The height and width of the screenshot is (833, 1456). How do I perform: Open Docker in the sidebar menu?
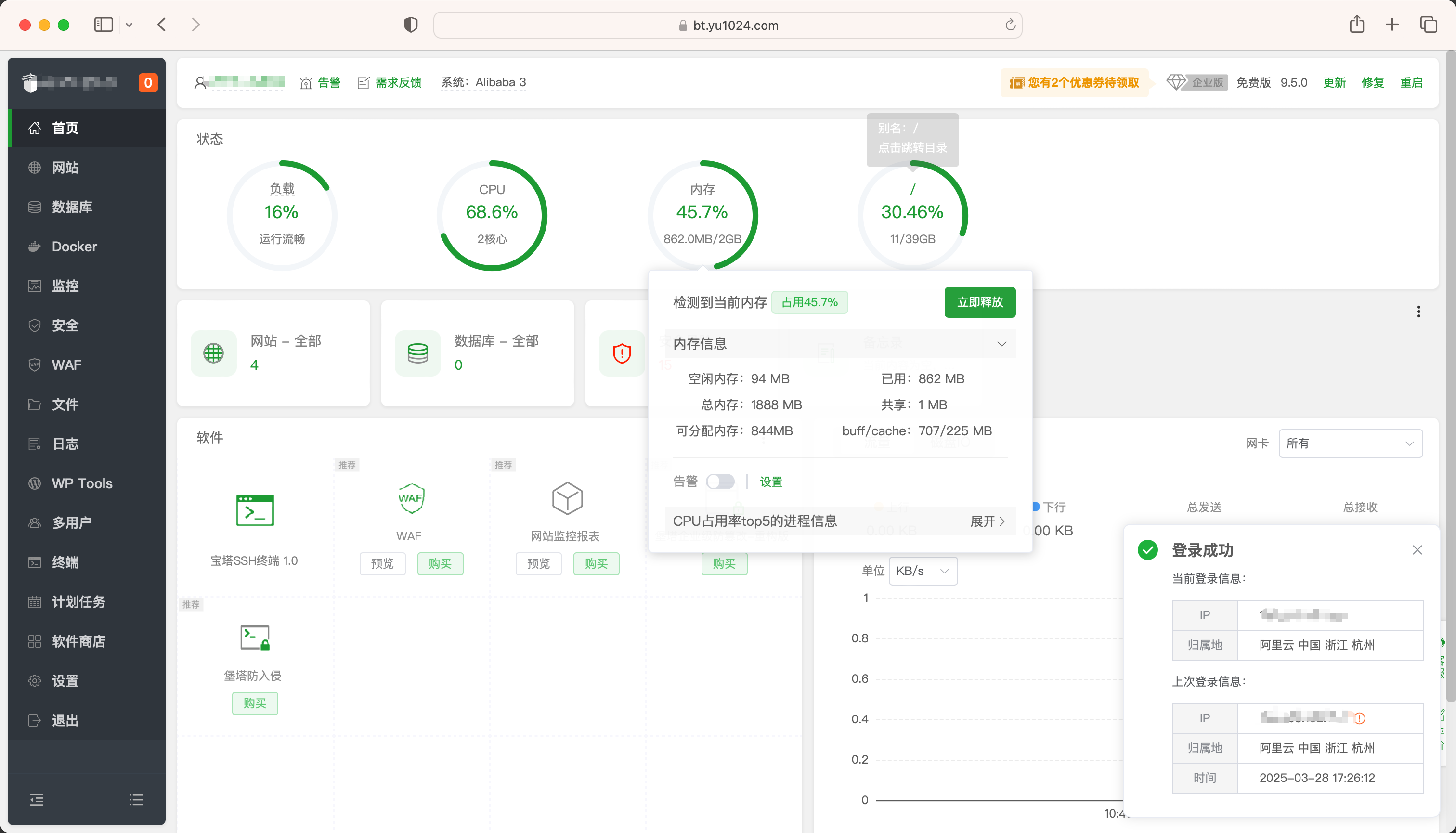(74, 246)
